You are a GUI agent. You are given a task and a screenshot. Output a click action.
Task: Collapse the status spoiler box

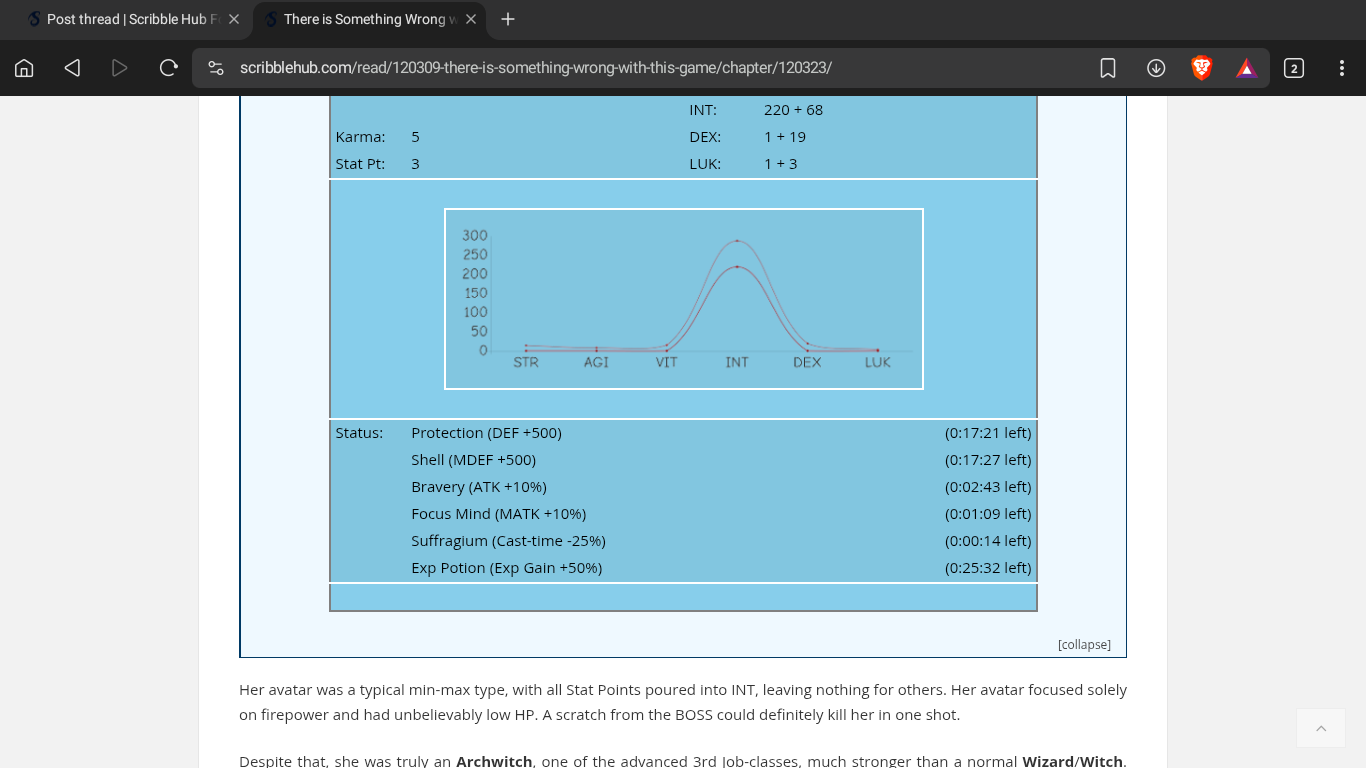point(1084,645)
